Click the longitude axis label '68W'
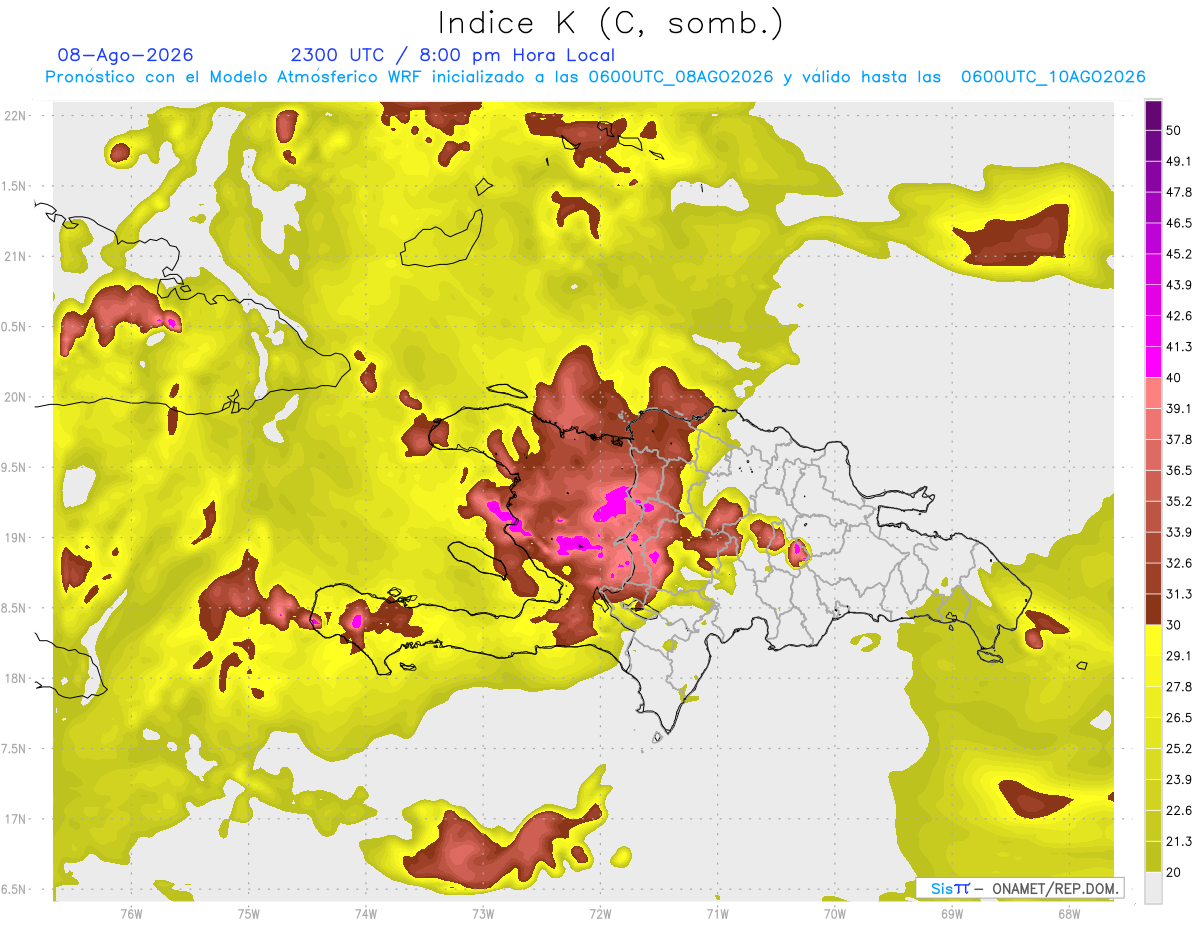This screenshot has width=1200, height=927. (1068, 913)
